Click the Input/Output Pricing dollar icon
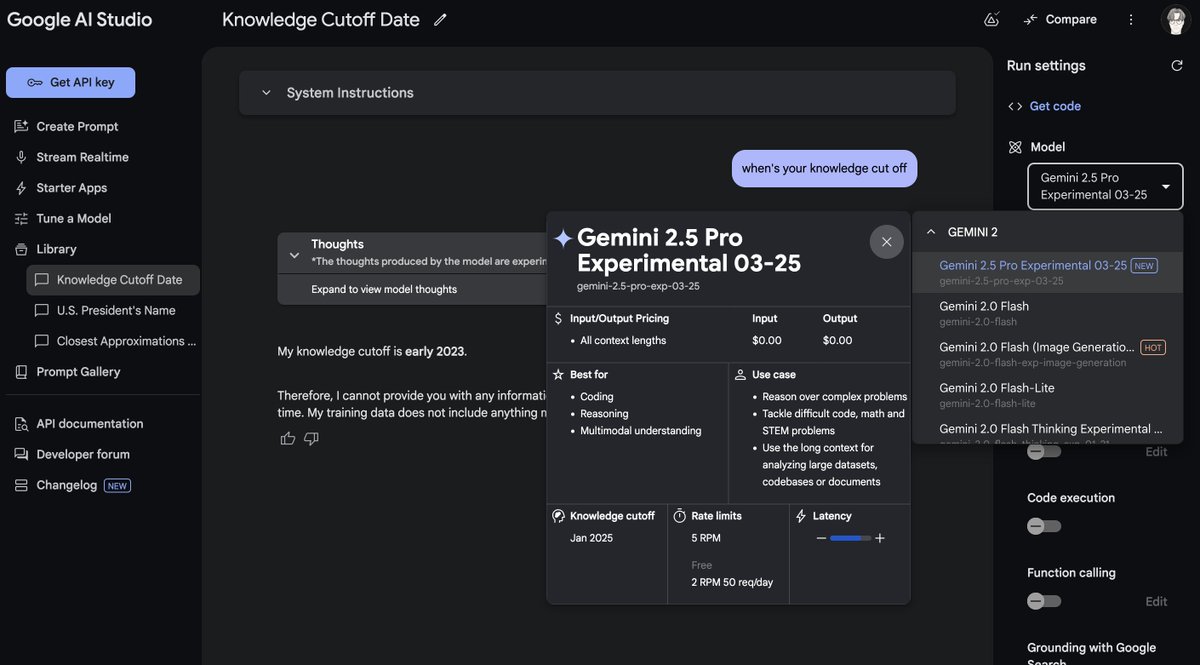1200x665 pixels. [558, 319]
